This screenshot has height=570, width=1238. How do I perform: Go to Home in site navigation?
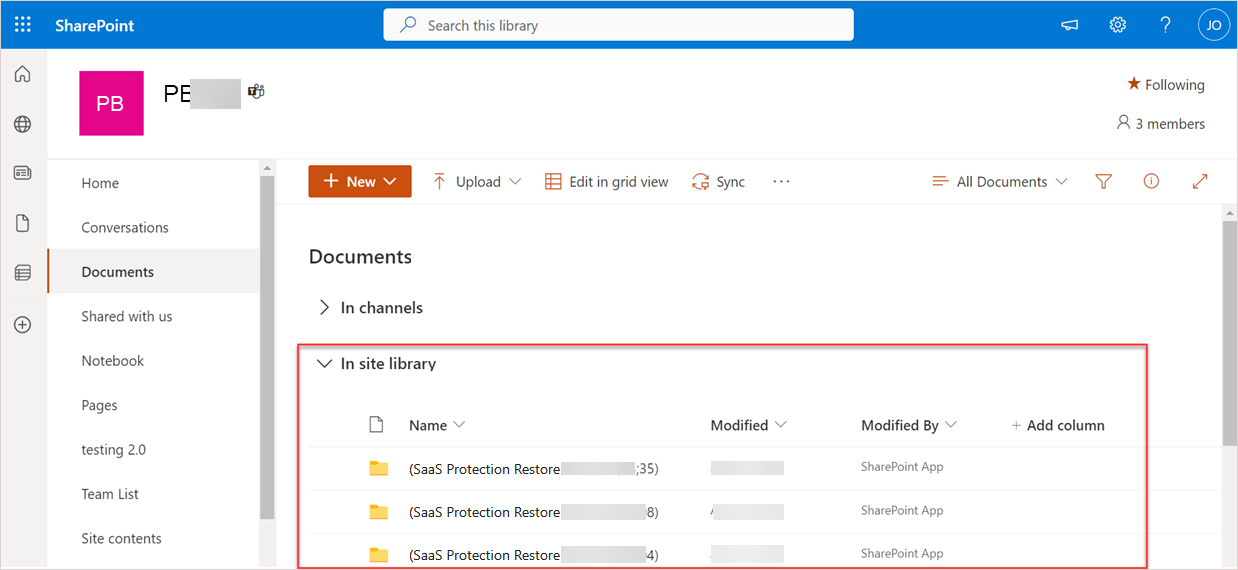pos(100,183)
